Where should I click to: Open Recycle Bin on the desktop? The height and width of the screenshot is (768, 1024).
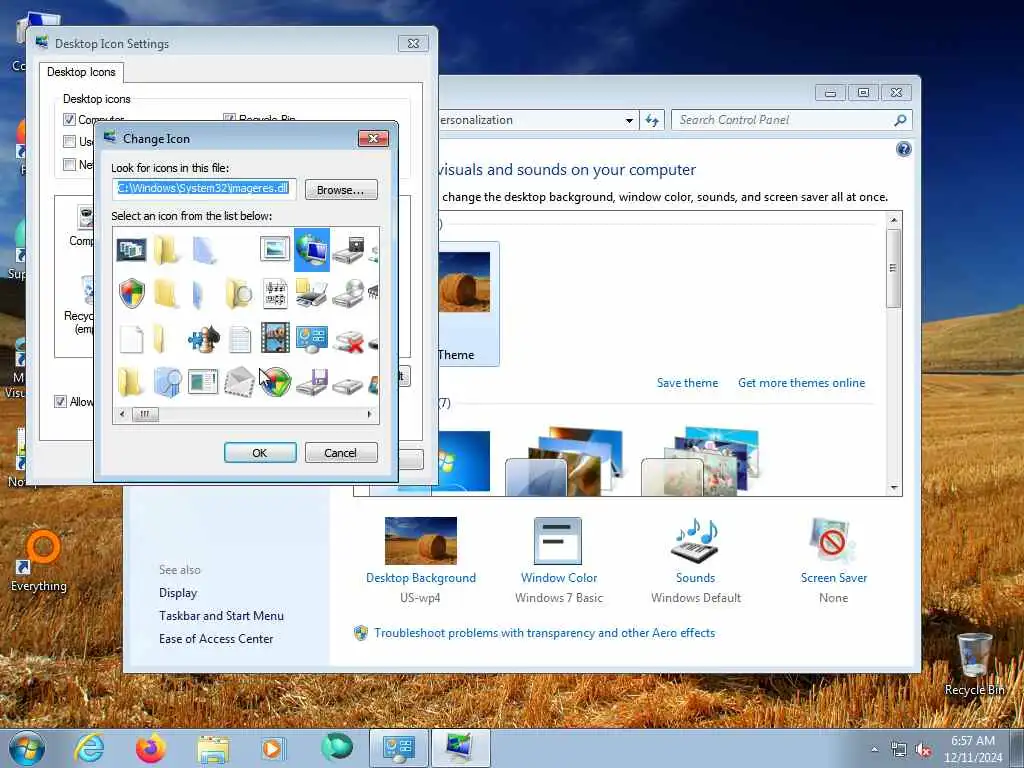(x=974, y=664)
